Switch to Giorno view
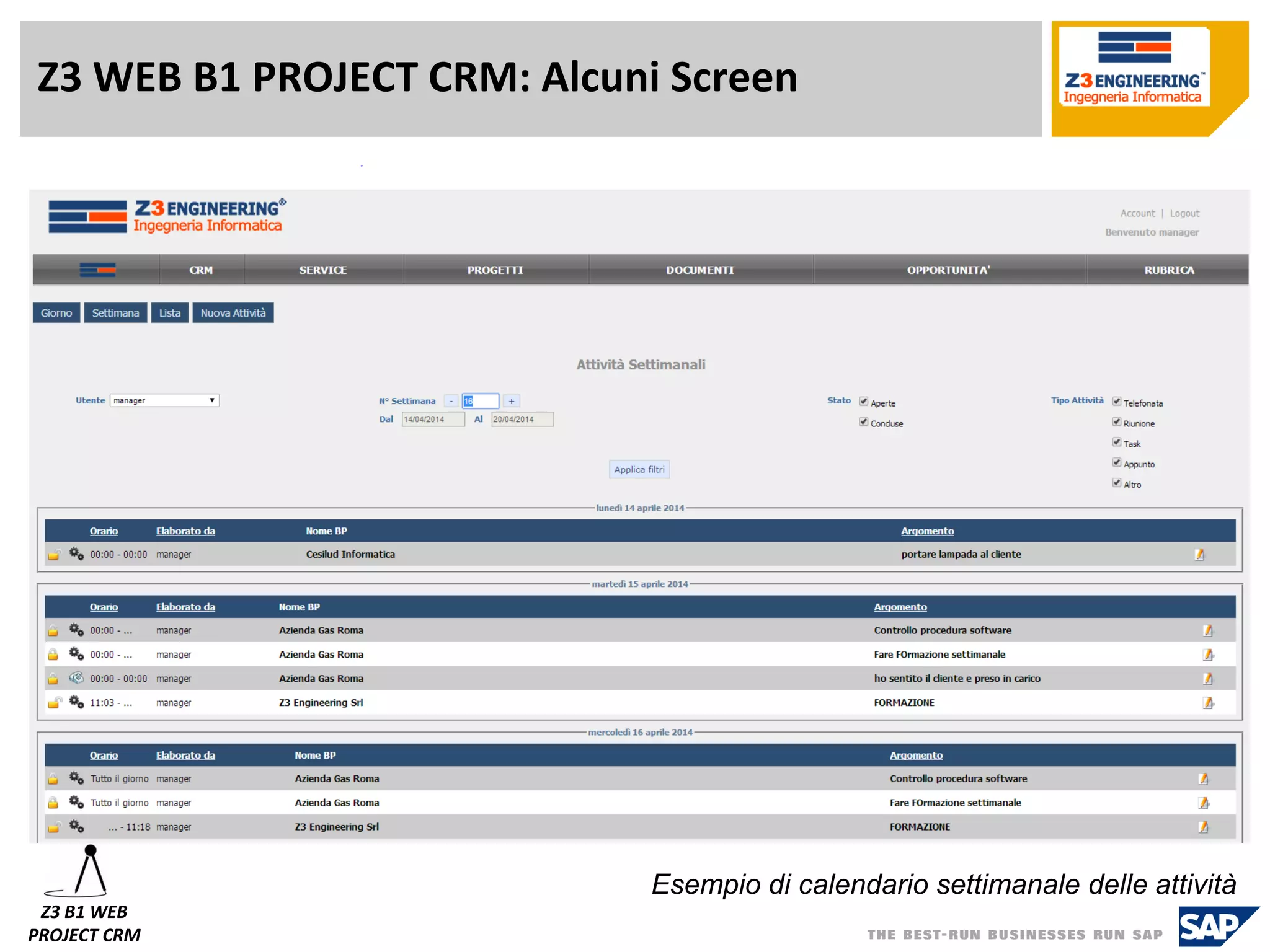1270x952 pixels. tap(56, 313)
